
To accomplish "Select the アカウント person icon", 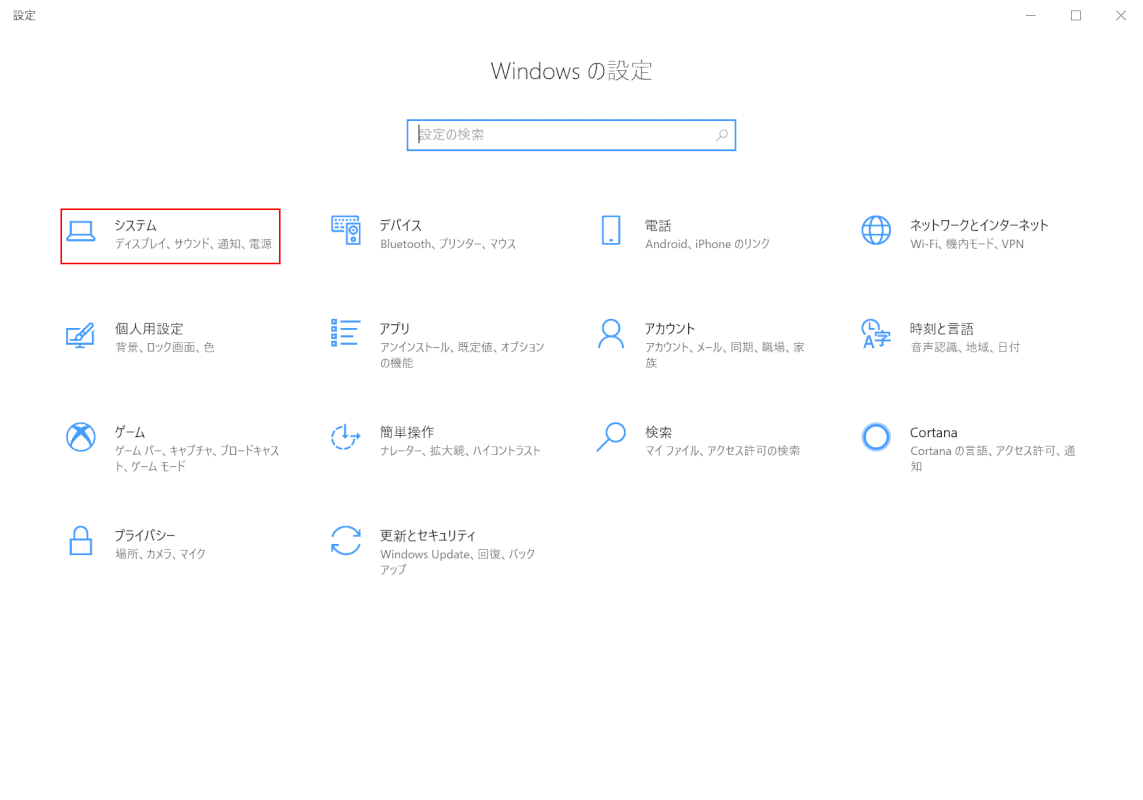I will (x=611, y=334).
